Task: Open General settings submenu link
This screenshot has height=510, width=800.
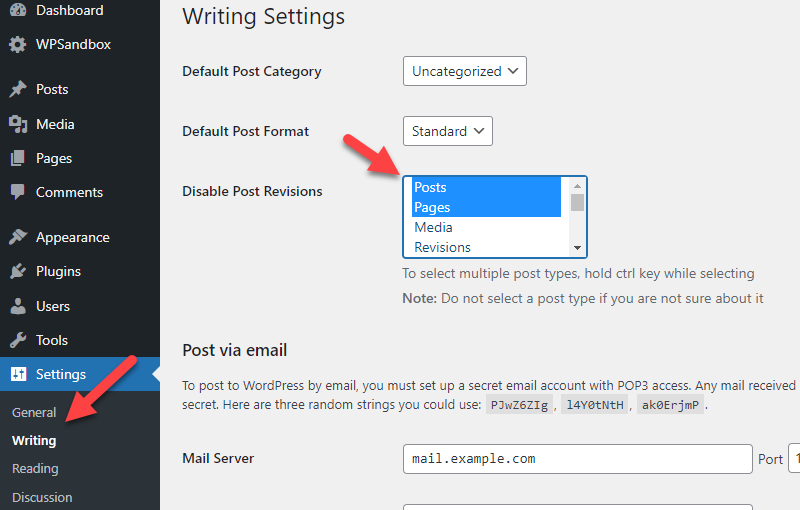Action: click(34, 412)
